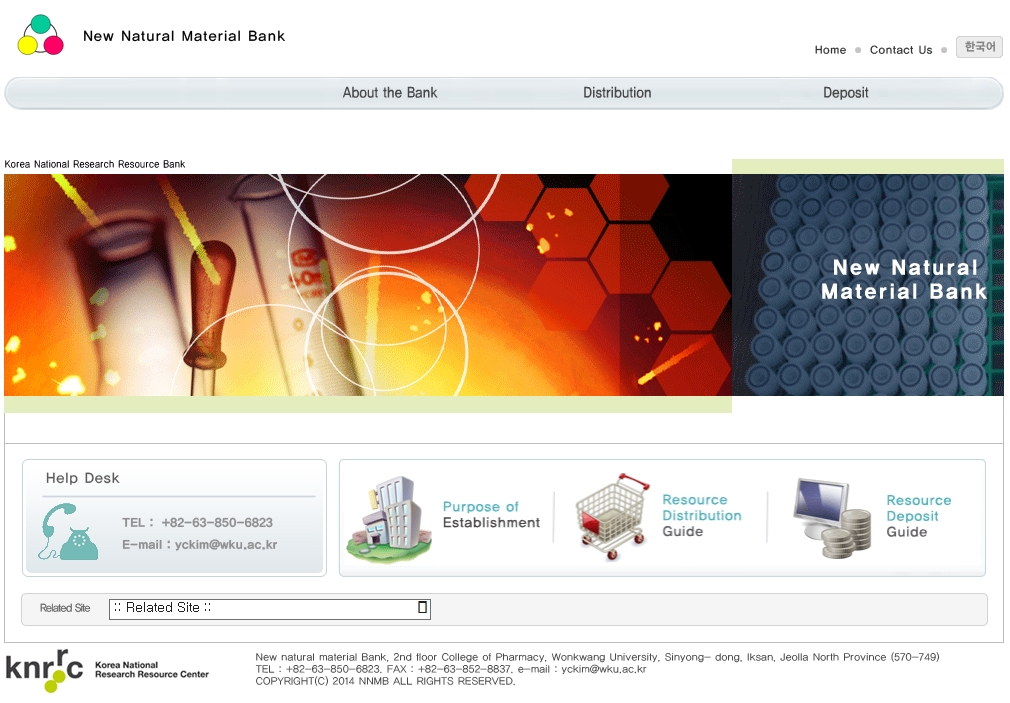Click the COPYRIGHT(C) 2014 NNMB footer text

click(385, 681)
